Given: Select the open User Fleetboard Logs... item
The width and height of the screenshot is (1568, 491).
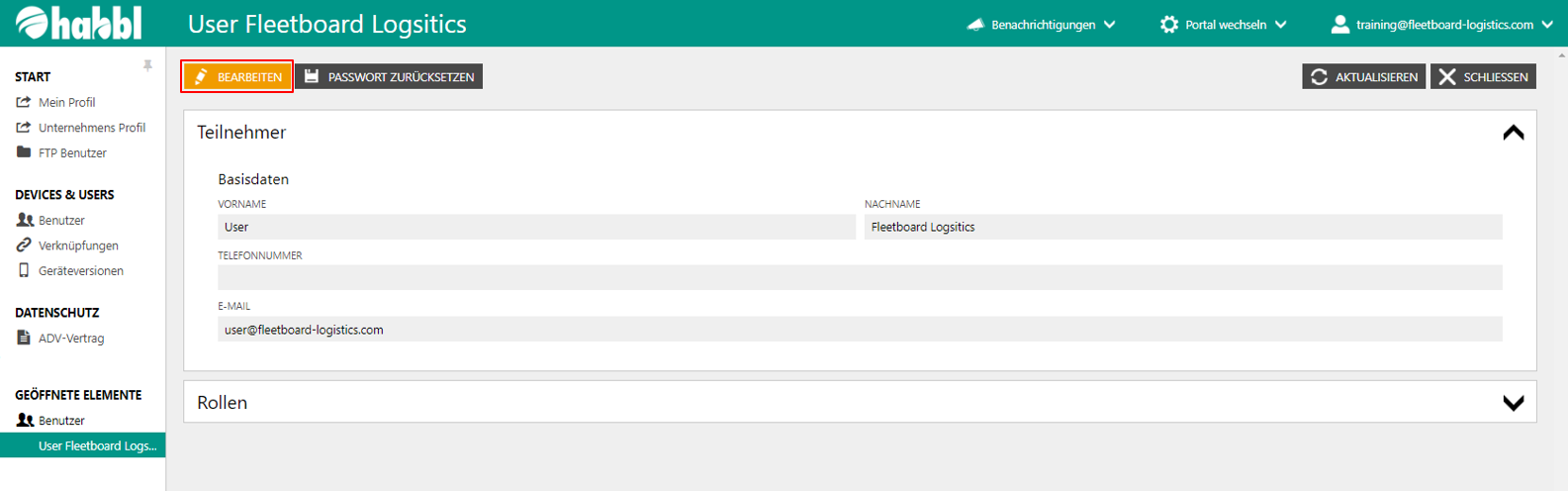Looking at the screenshot, I should coord(97,445).
